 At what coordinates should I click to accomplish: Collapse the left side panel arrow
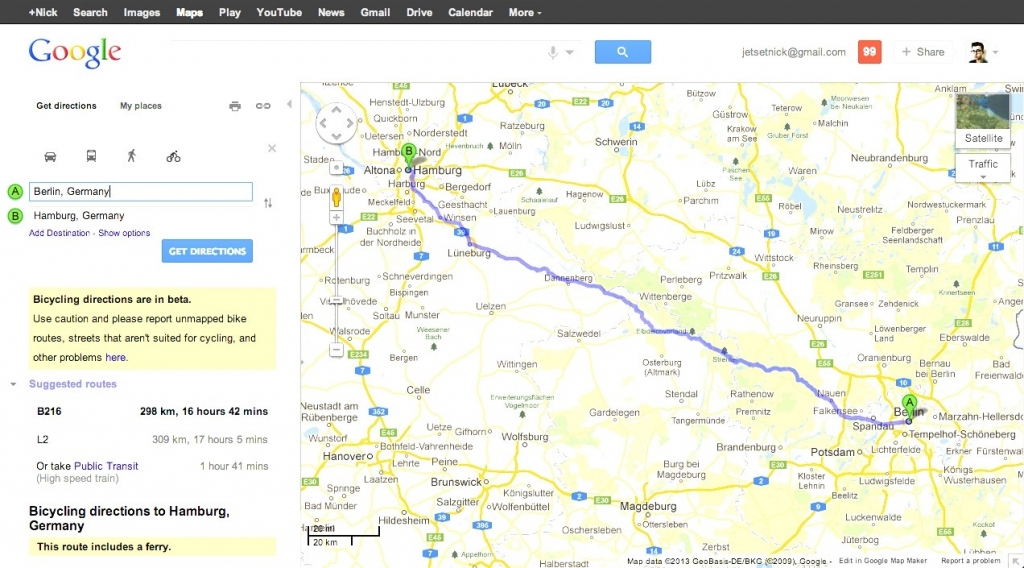(x=289, y=104)
